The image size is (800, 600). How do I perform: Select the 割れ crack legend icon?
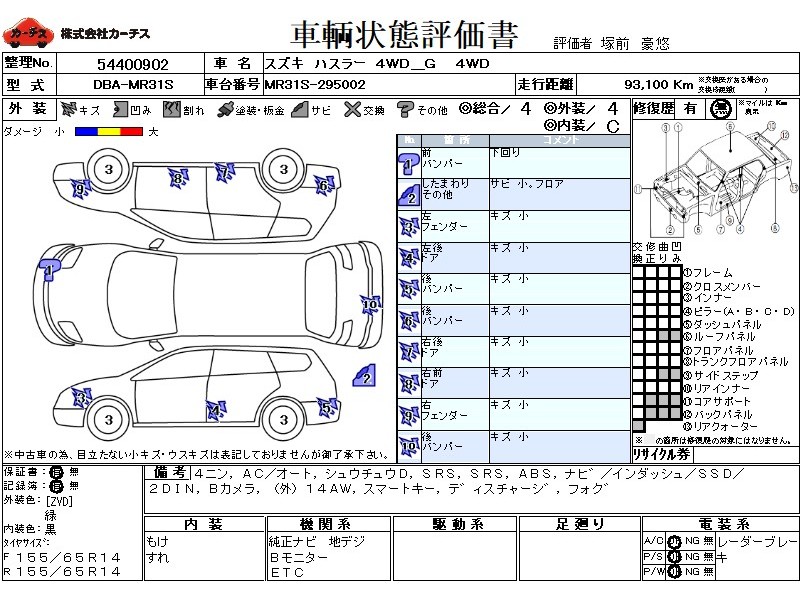pyautogui.click(x=172, y=109)
